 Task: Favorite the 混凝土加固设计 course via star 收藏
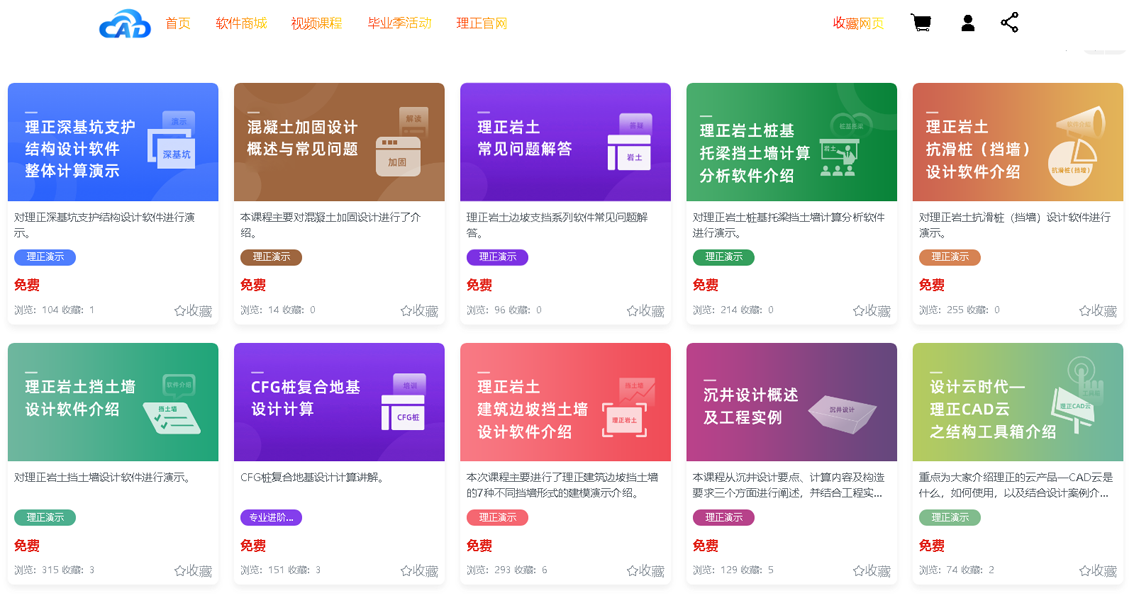point(419,311)
